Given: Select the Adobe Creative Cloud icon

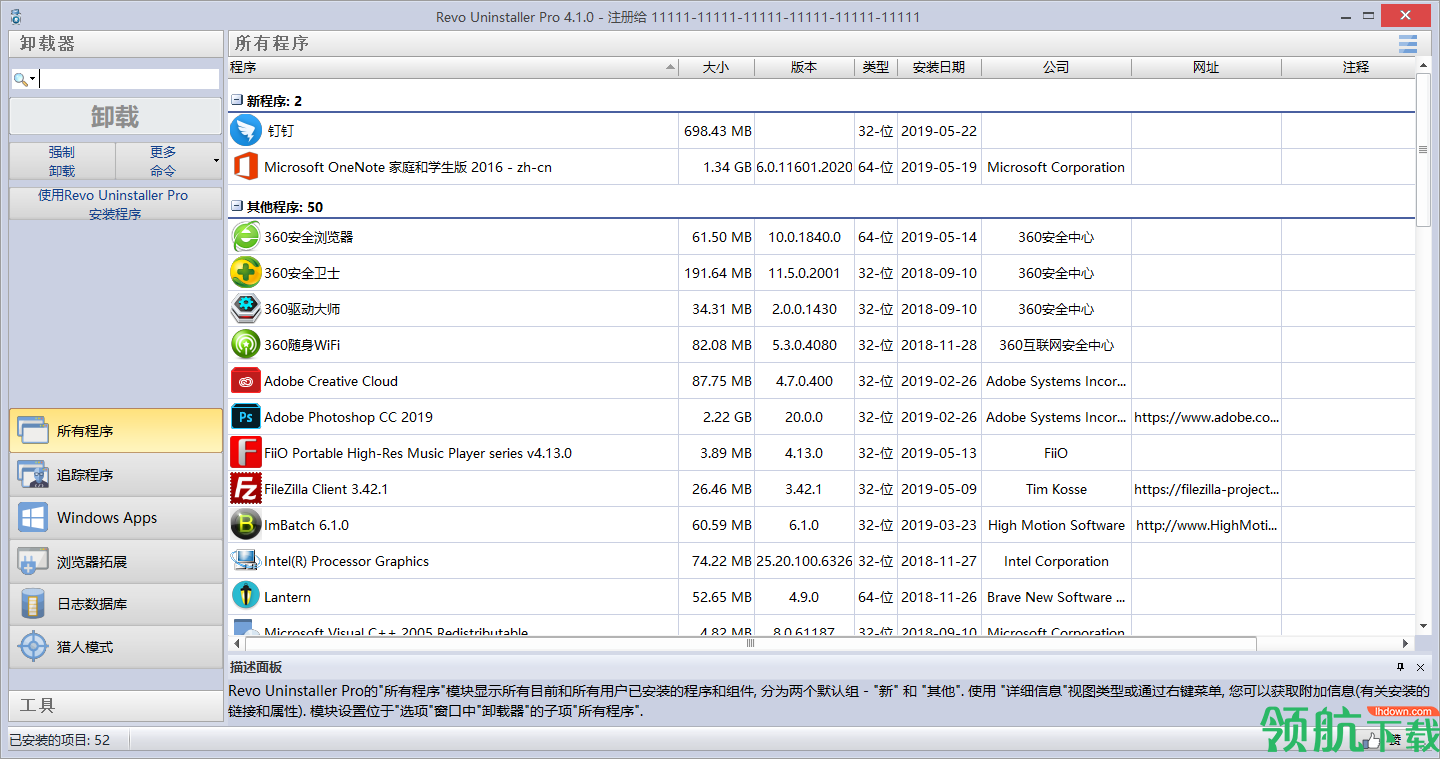Looking at the screenshot, I should [x=246, y=381].
